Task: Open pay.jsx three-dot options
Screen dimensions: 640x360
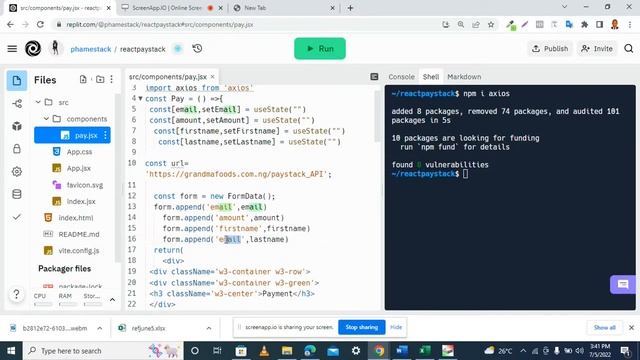Action: click(x=105, y=135)
